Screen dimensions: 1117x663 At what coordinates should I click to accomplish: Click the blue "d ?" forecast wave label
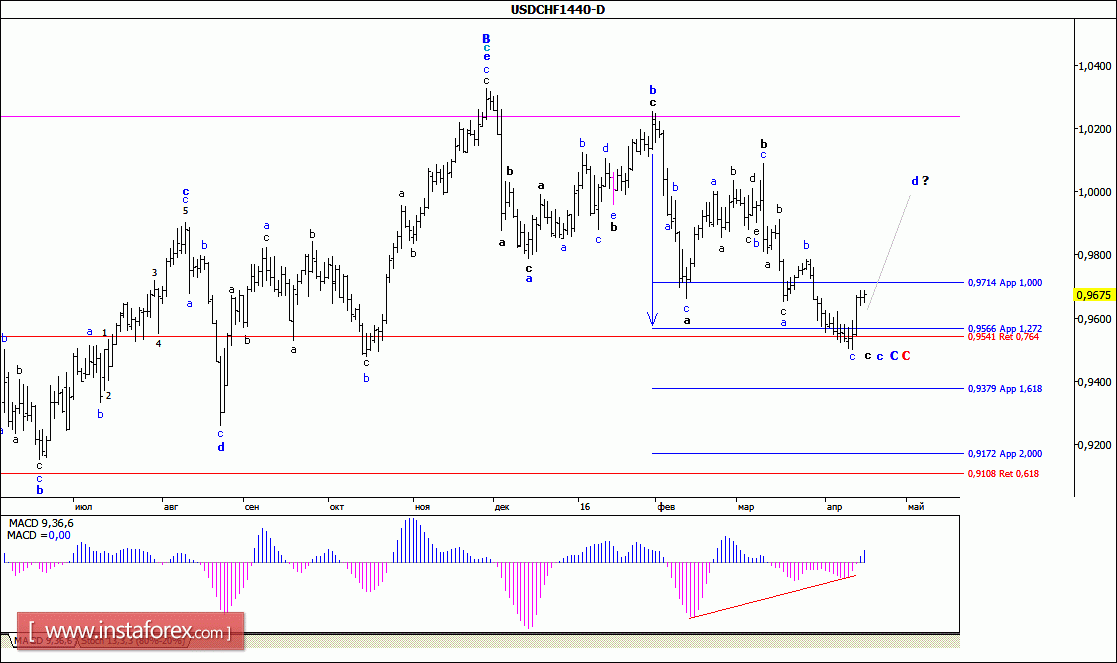pos(919,181)
